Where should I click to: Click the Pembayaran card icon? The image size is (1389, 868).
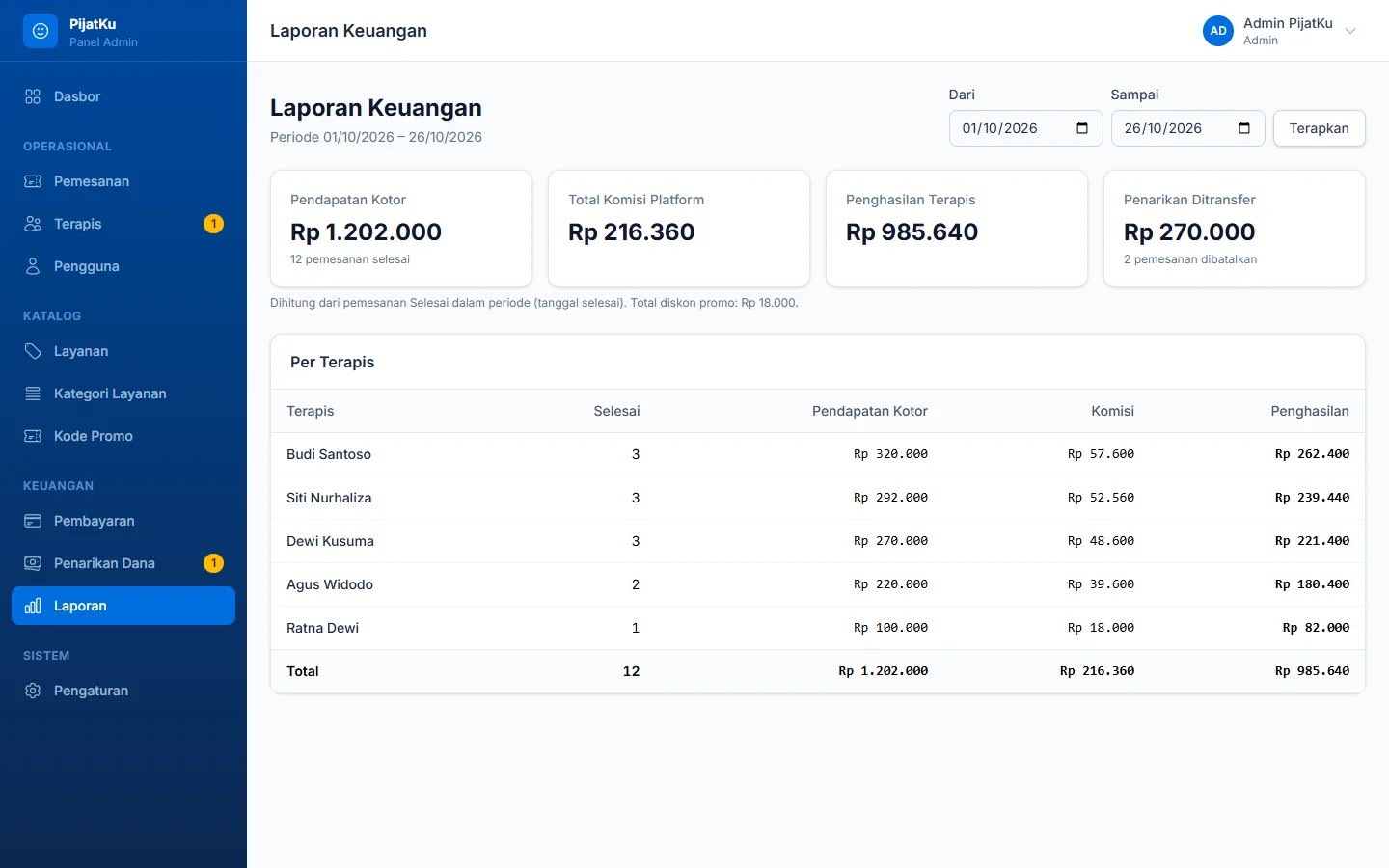33,521
